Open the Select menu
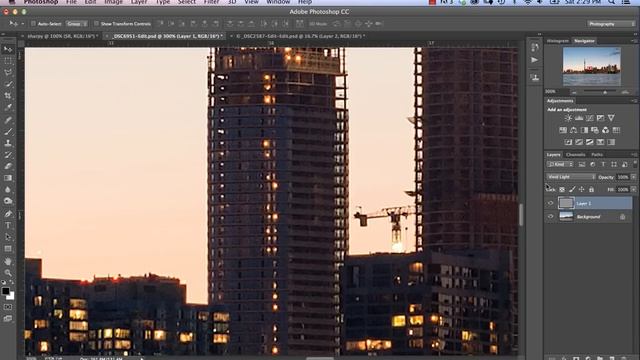The image size is (640, 360). coord(187,2)
